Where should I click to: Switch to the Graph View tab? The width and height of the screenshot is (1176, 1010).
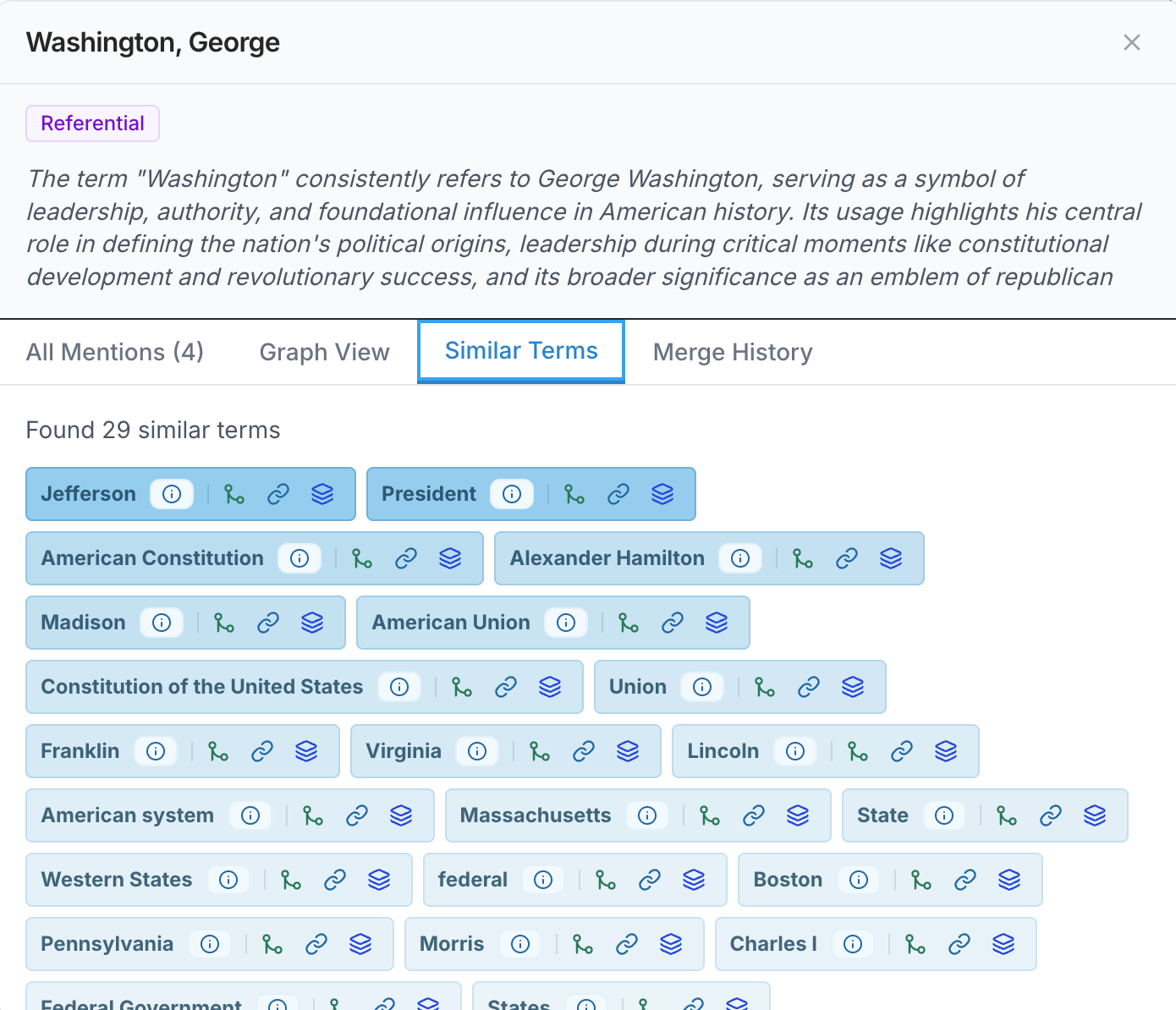point(324,352)
